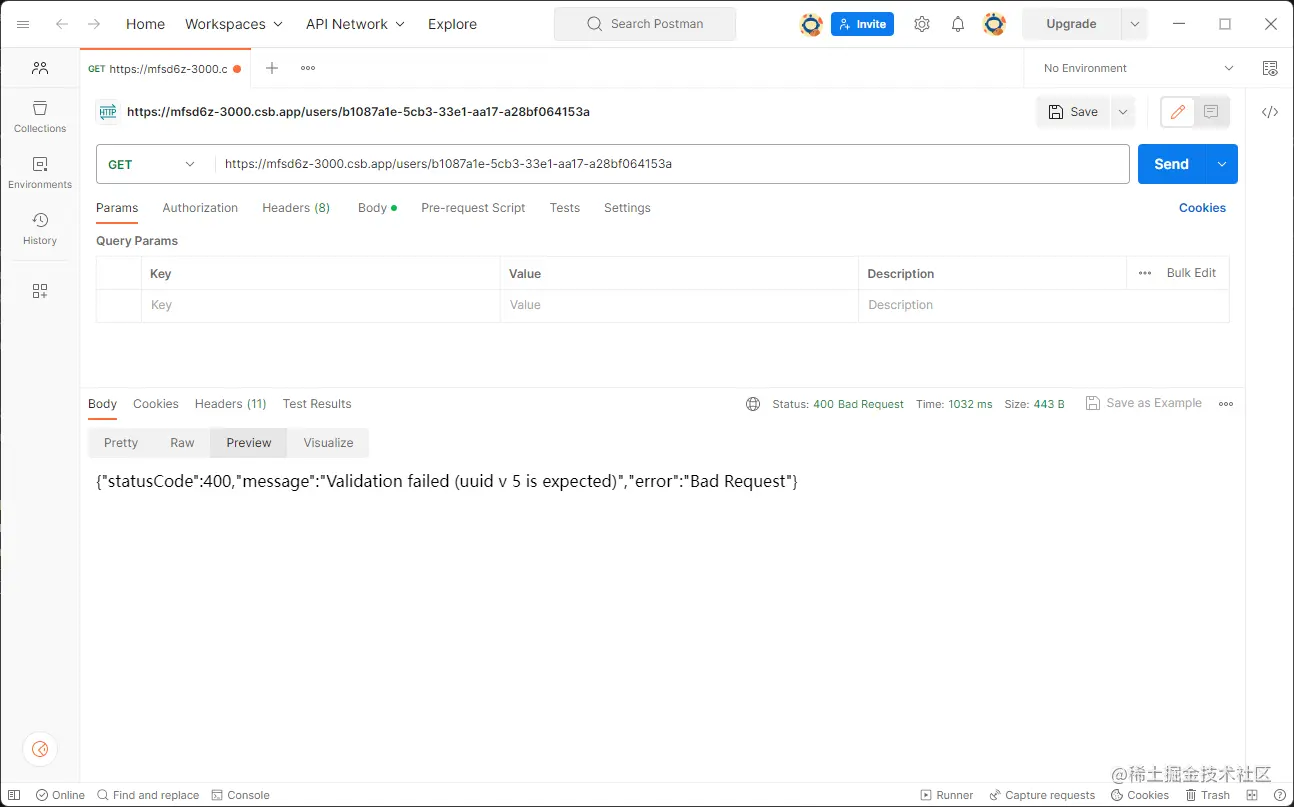Open the Test Results tab
This screenshot has height=807, width=1294.
pos(317,404)
